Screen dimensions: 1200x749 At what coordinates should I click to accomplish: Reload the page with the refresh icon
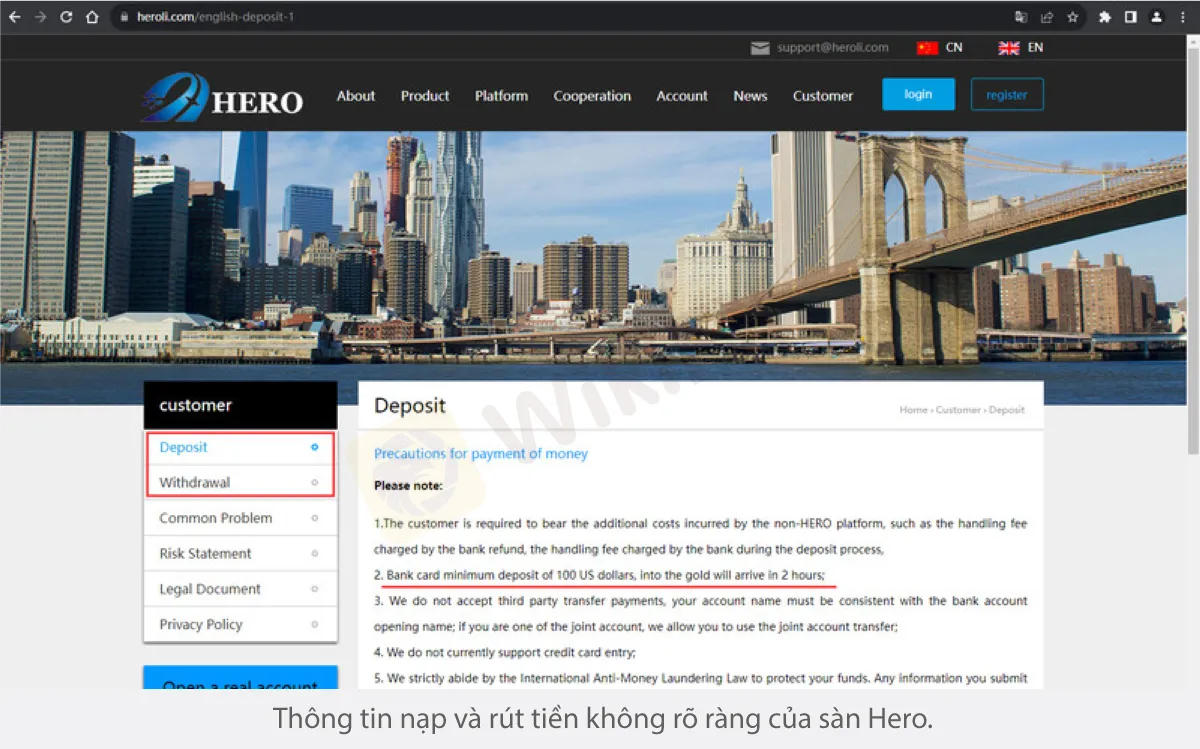(x=67, y=17)
